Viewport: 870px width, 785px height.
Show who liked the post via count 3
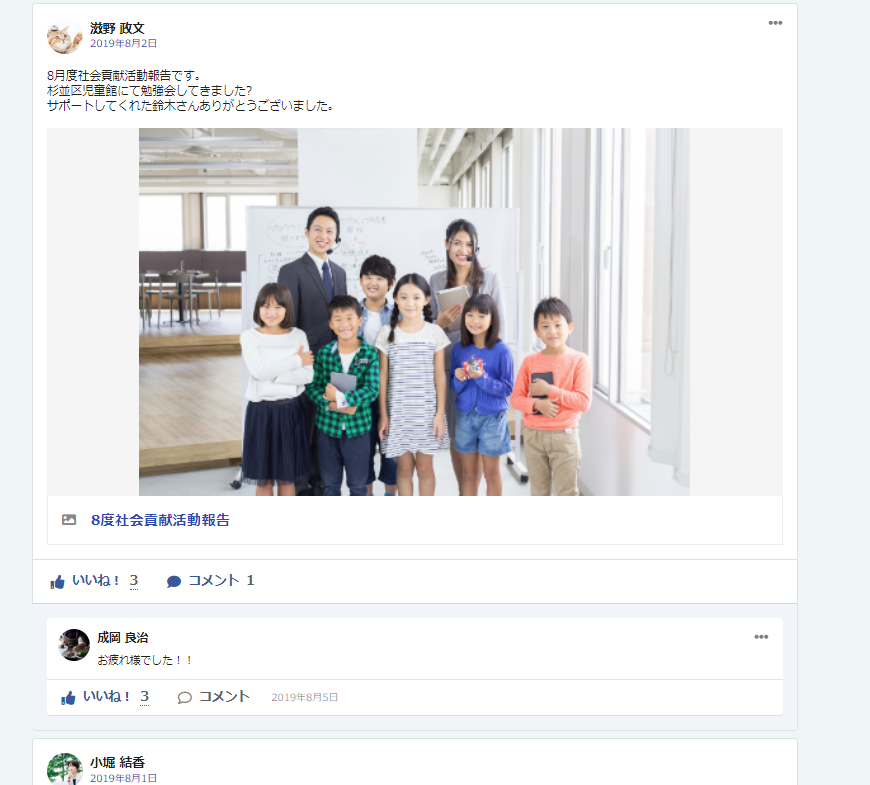134,580
